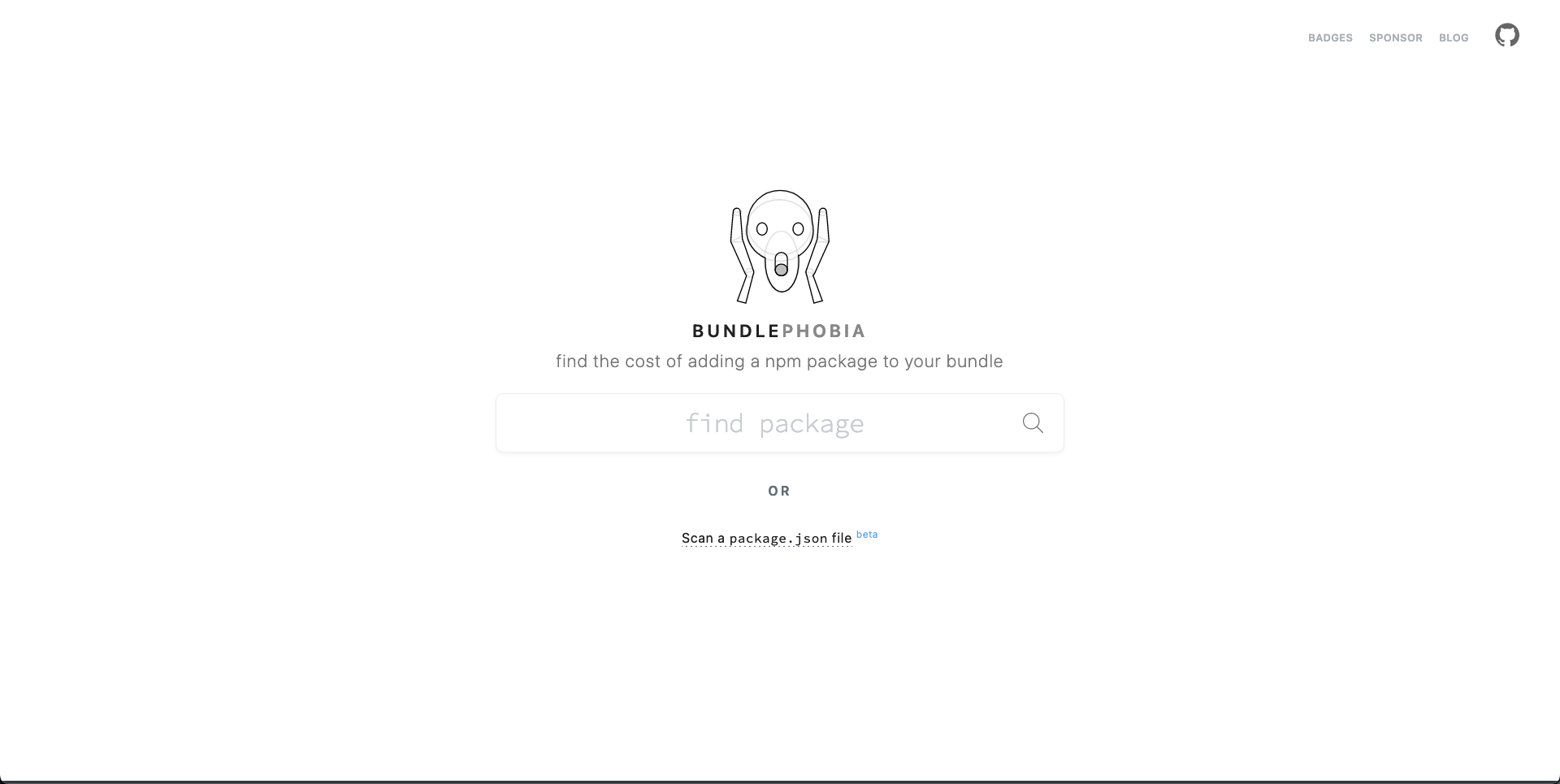This screenshot has height=784, width=1560.
Task: Click the OR separator text
Action: [779, 491]
